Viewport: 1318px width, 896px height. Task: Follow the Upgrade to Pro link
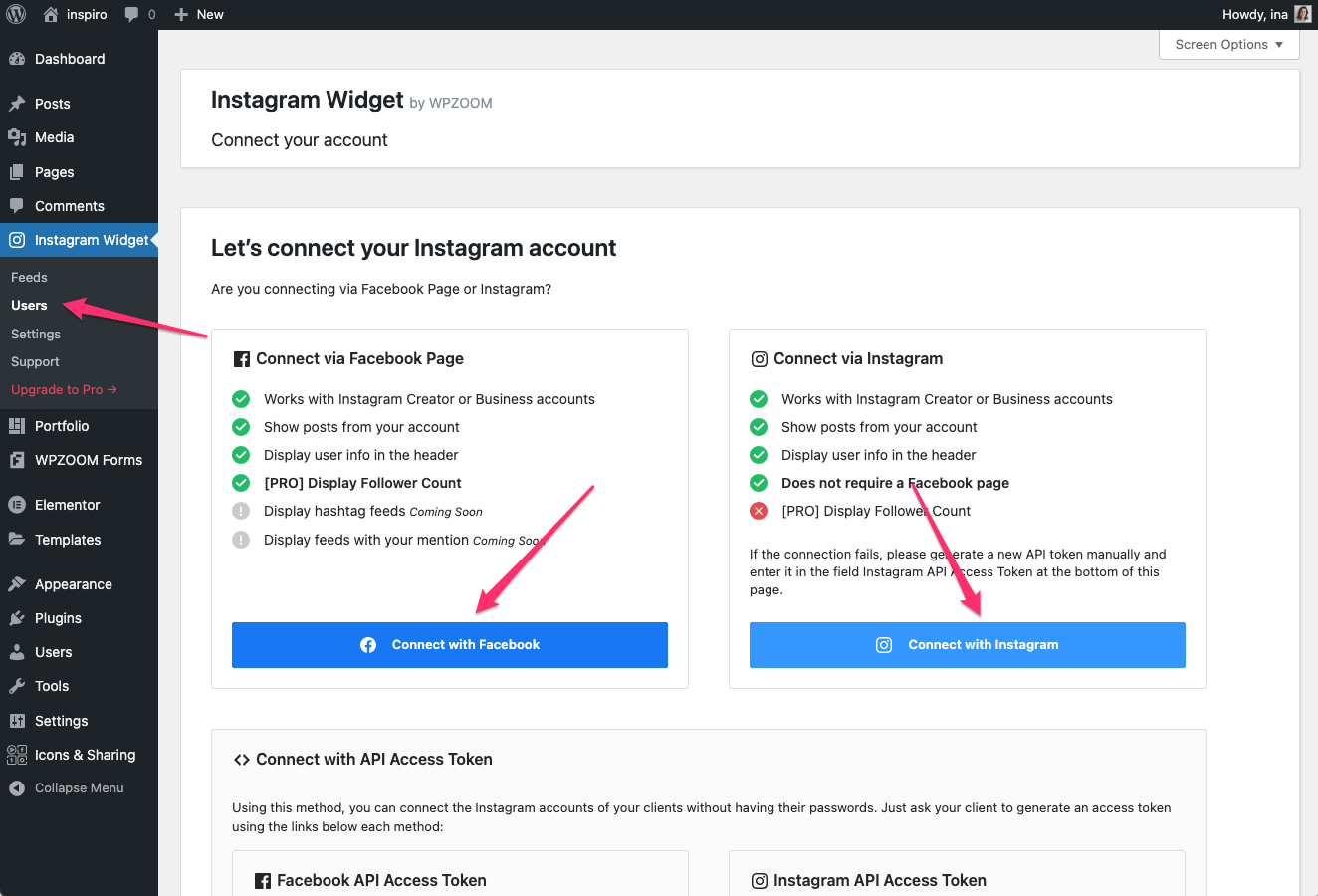(64, 389)
